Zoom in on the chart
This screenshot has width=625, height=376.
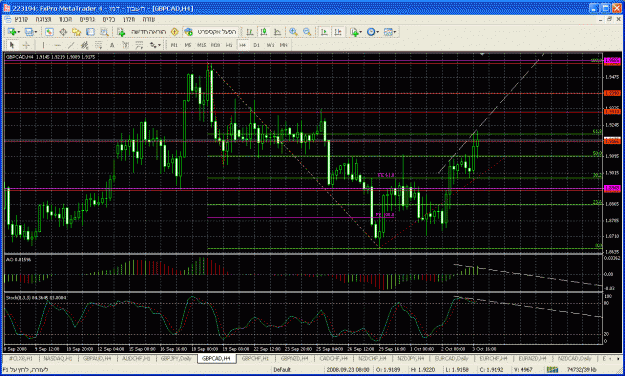[x=293, y=32]
